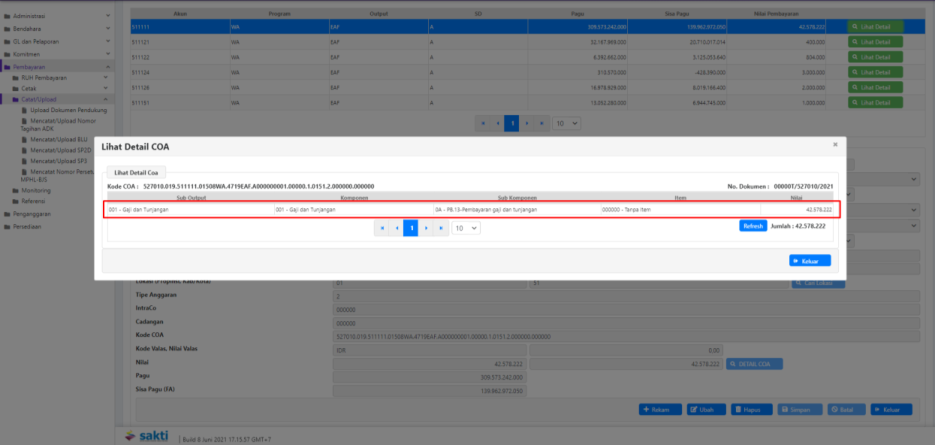Expand the GL dan Pelaporan menu

point(106,41)
